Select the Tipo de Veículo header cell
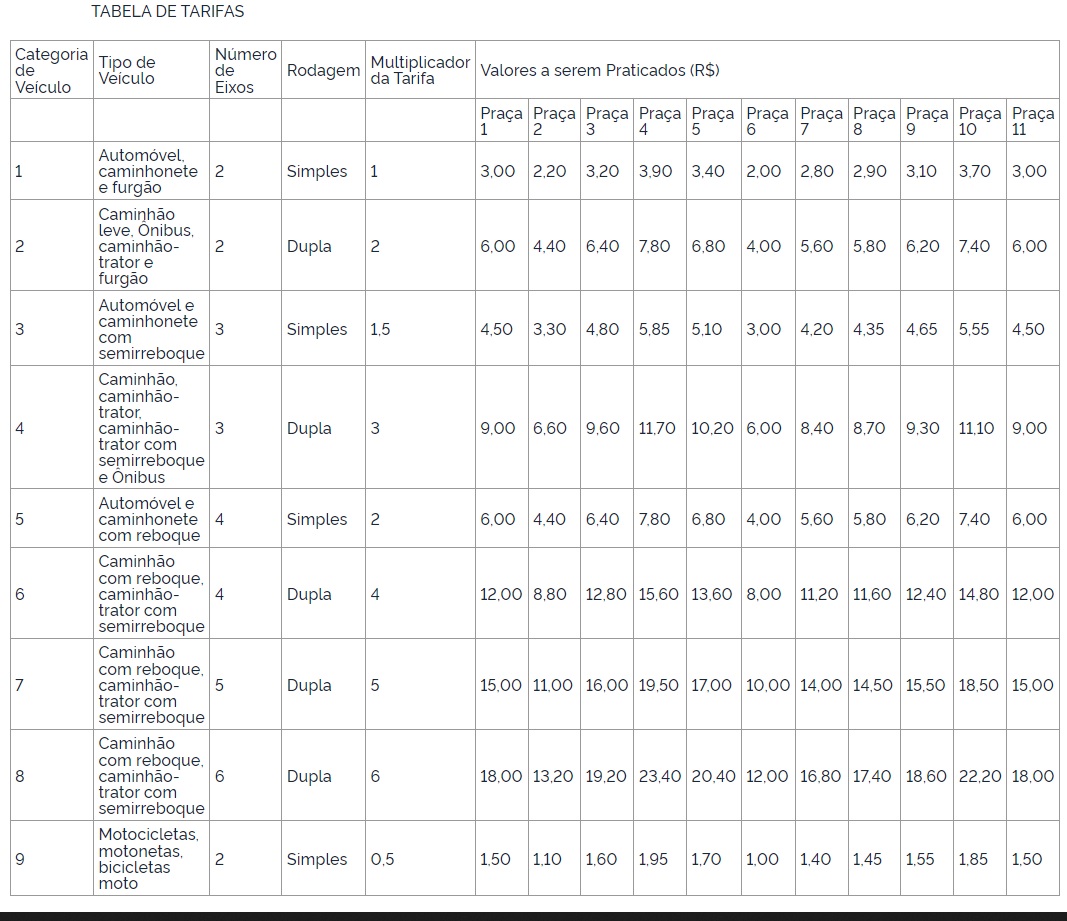The width and height of the screenshot is (1067, 921). [x=127, y=70]
